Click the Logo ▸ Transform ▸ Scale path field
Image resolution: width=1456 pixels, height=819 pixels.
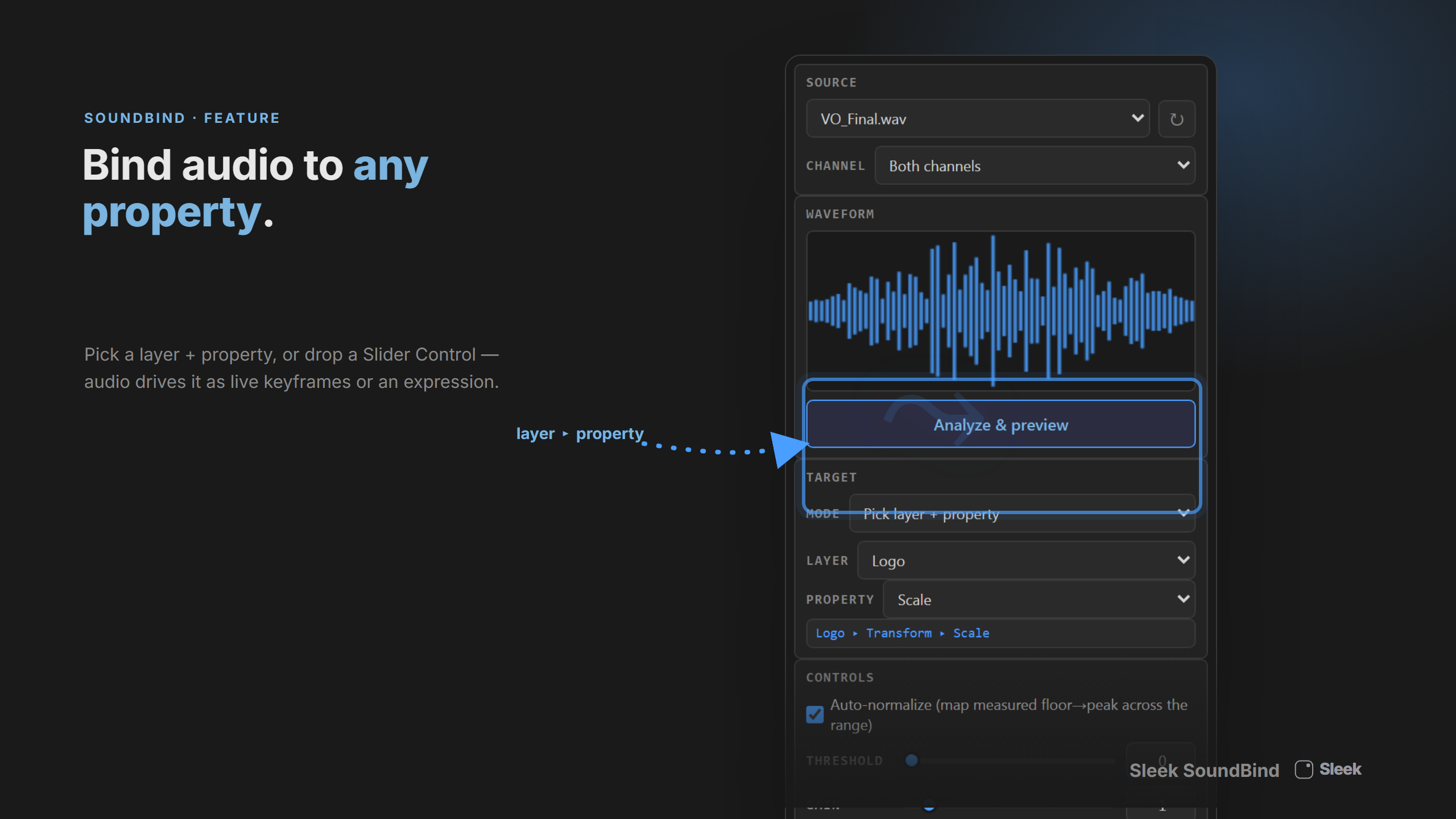(1000, 633)
